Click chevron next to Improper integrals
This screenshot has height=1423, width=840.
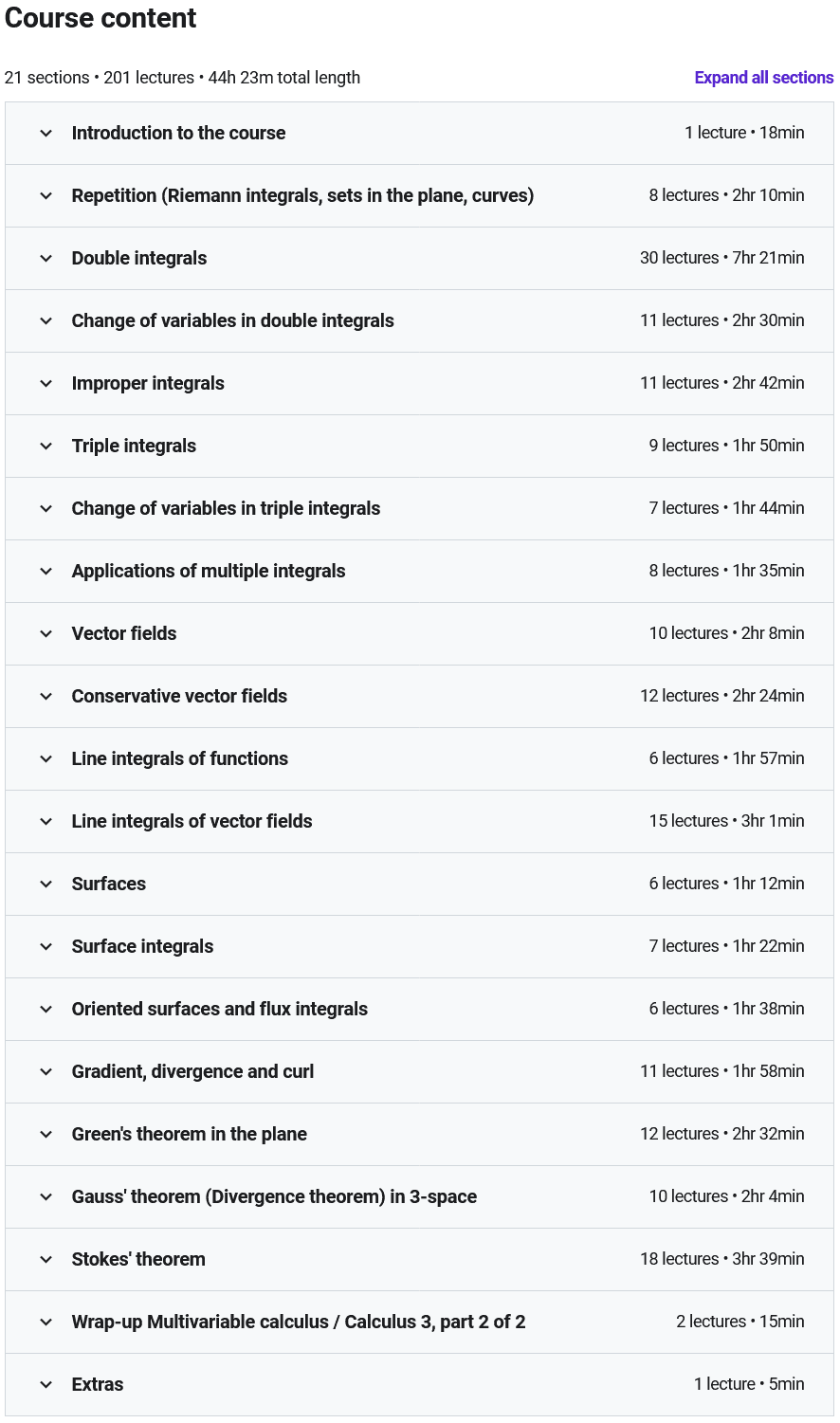46,384
